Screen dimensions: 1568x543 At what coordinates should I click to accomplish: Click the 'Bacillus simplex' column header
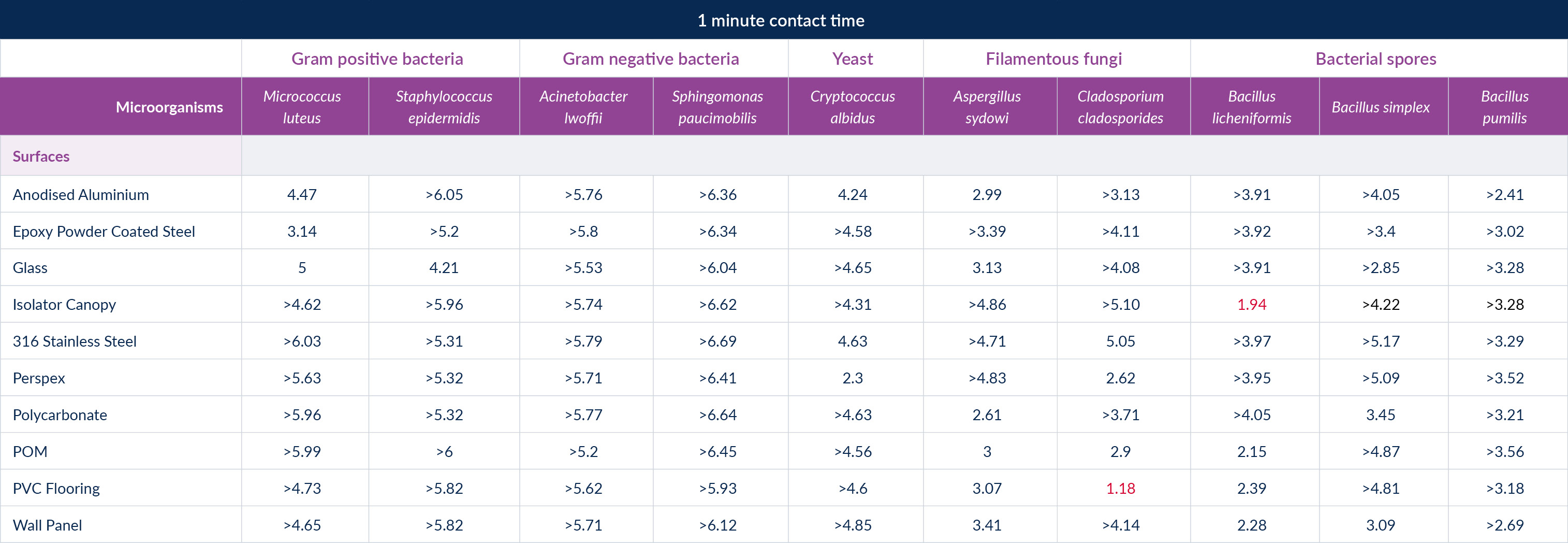pos(1381,108)
